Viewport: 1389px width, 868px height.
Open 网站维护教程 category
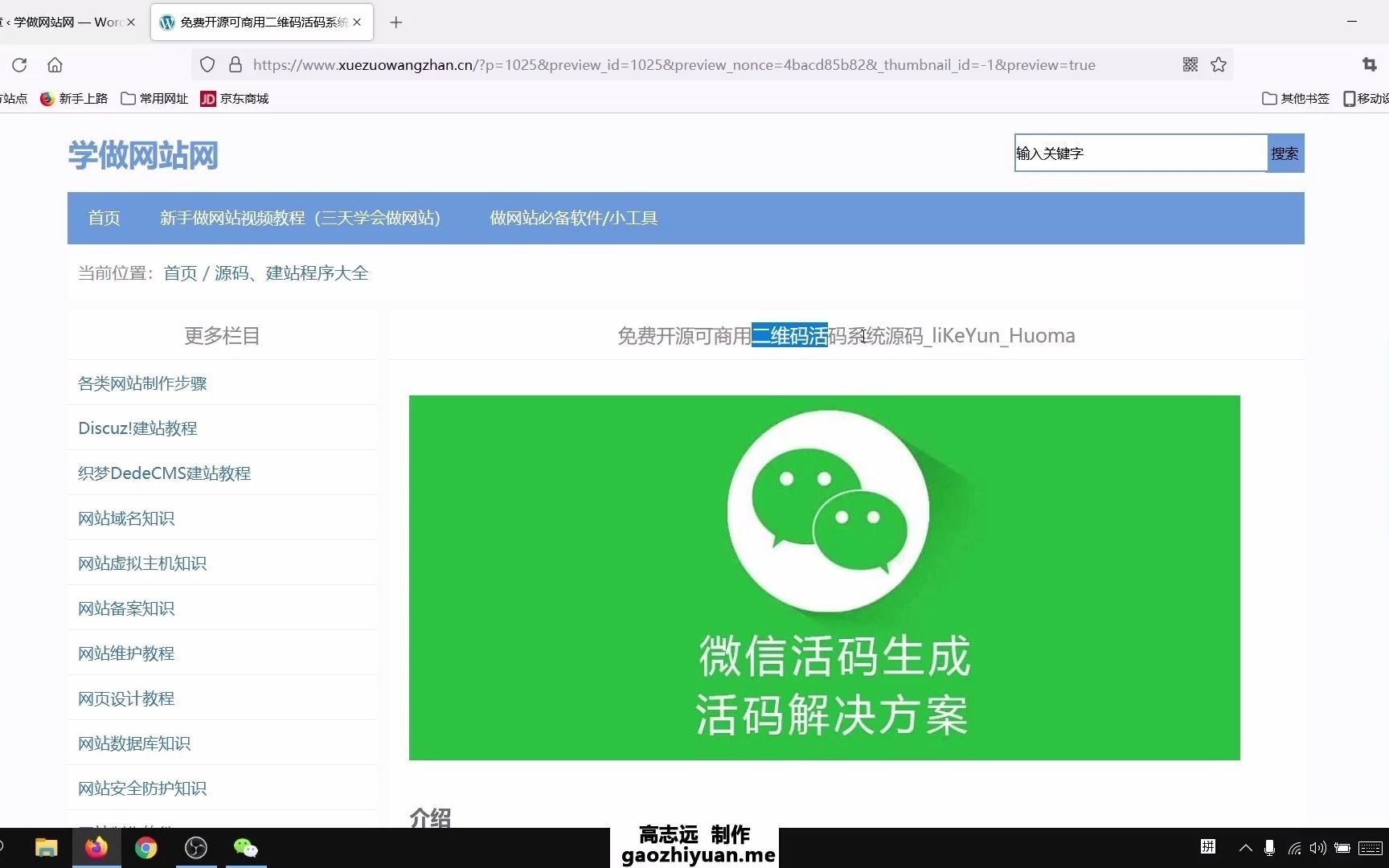click(126, 653)
